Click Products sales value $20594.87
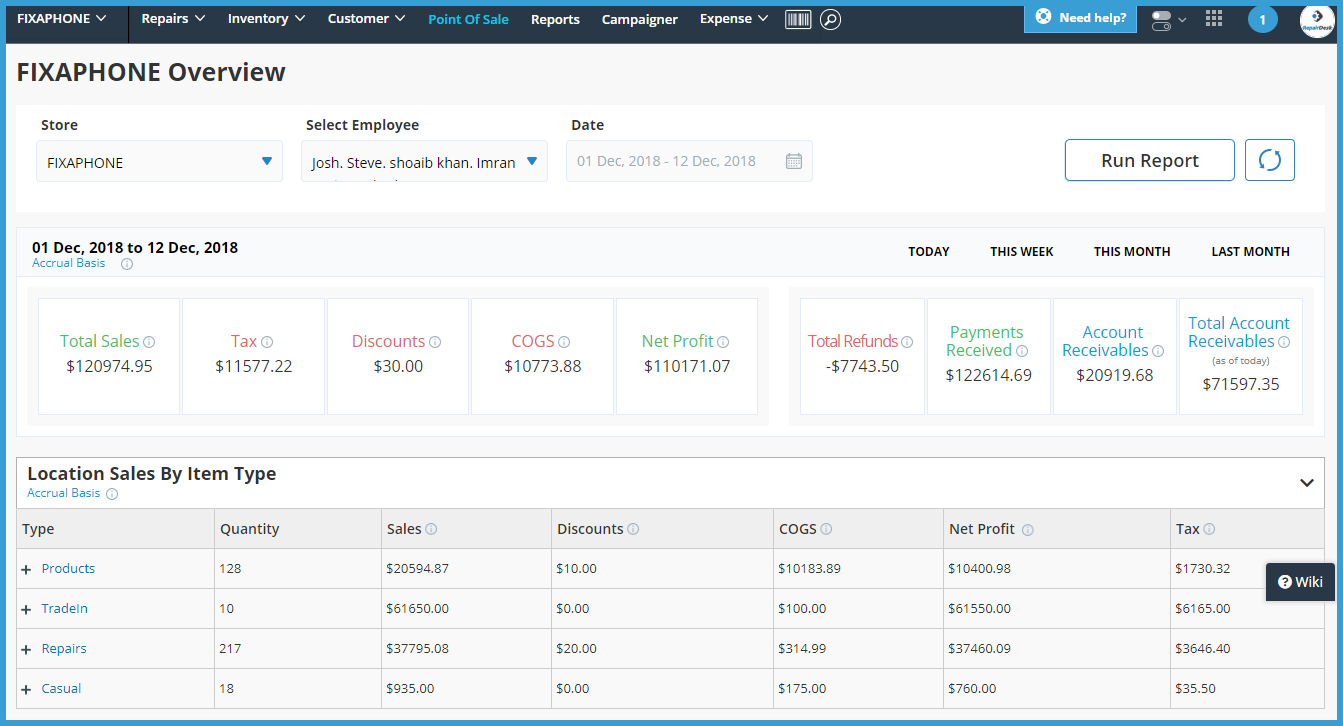This screenshot has height=726, width=1343. [418, 569]
